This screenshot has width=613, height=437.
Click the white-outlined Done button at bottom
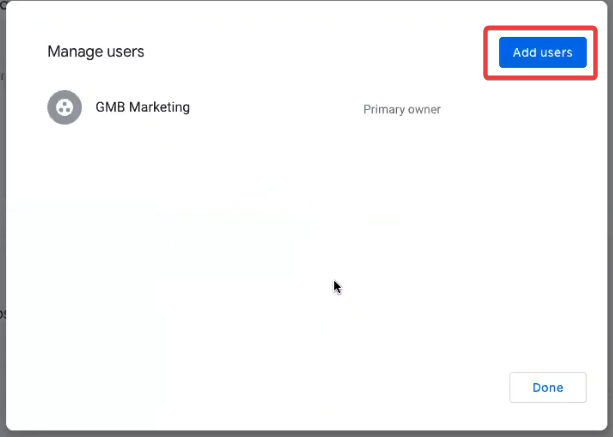[547, 387]
